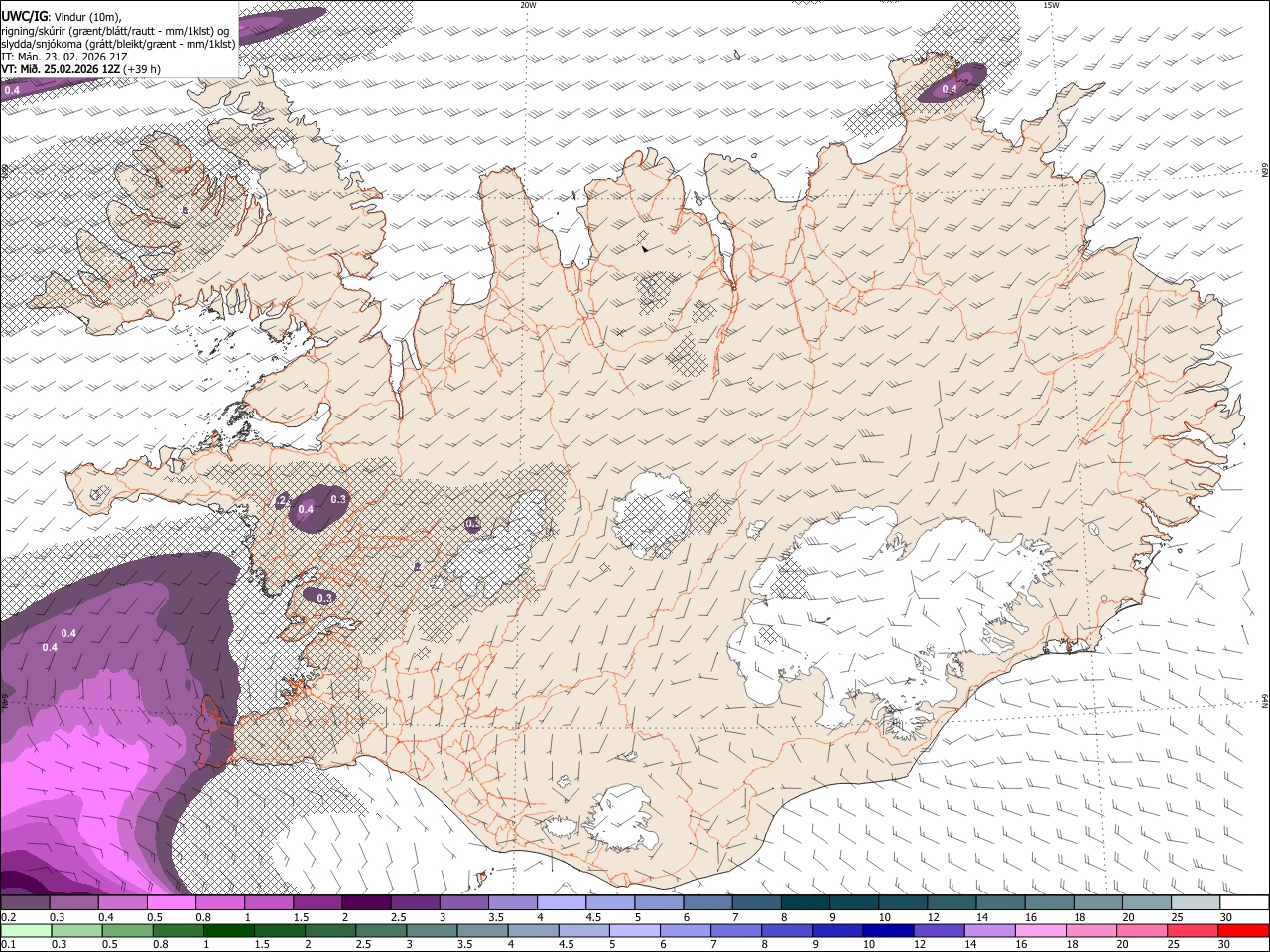The width and height of the screenshot is (1270, 952).
Task: Click upper legend swatch beginning at 1.5
Action: point(317,903)
